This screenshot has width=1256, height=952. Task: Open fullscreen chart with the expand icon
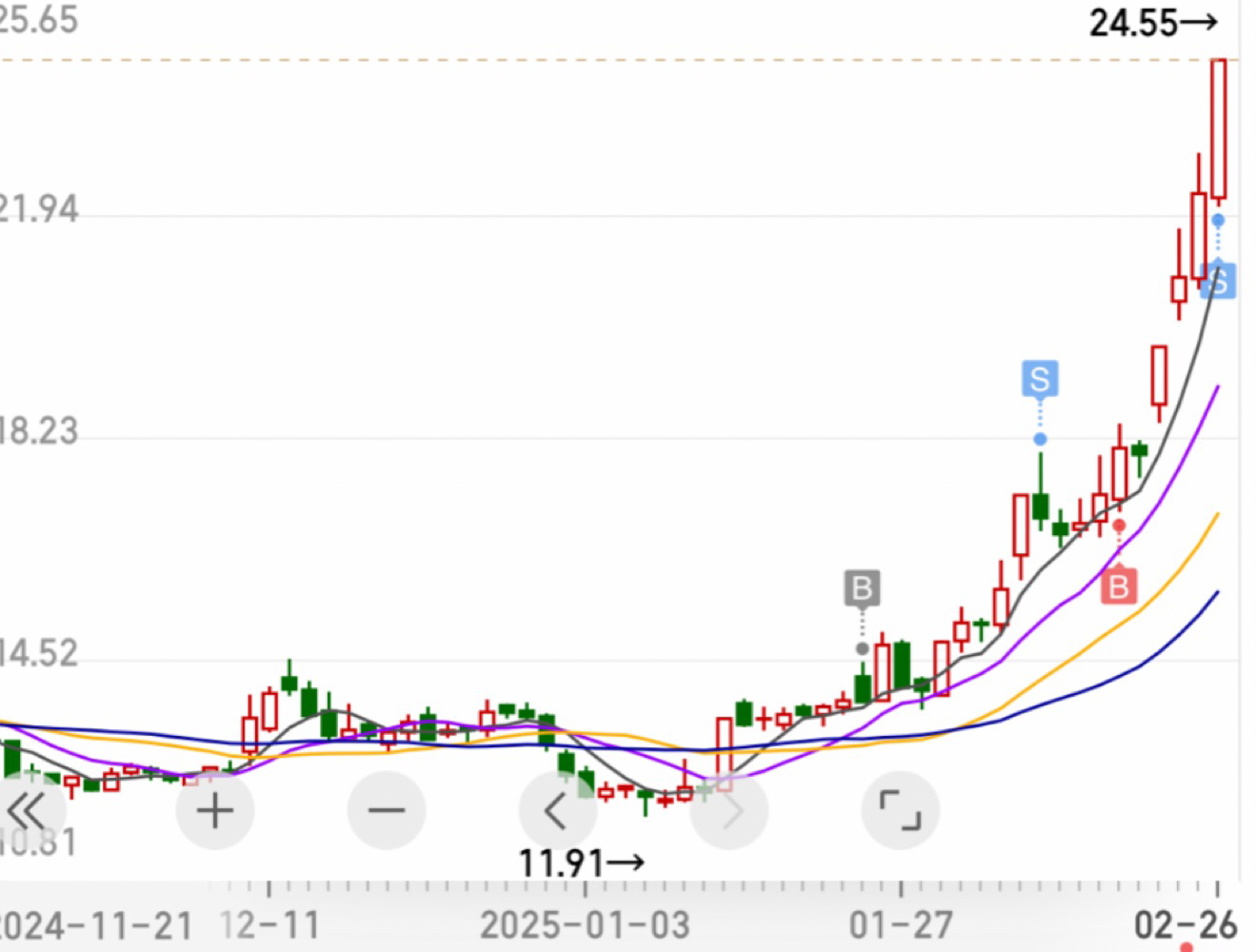(x=901, y=811)
